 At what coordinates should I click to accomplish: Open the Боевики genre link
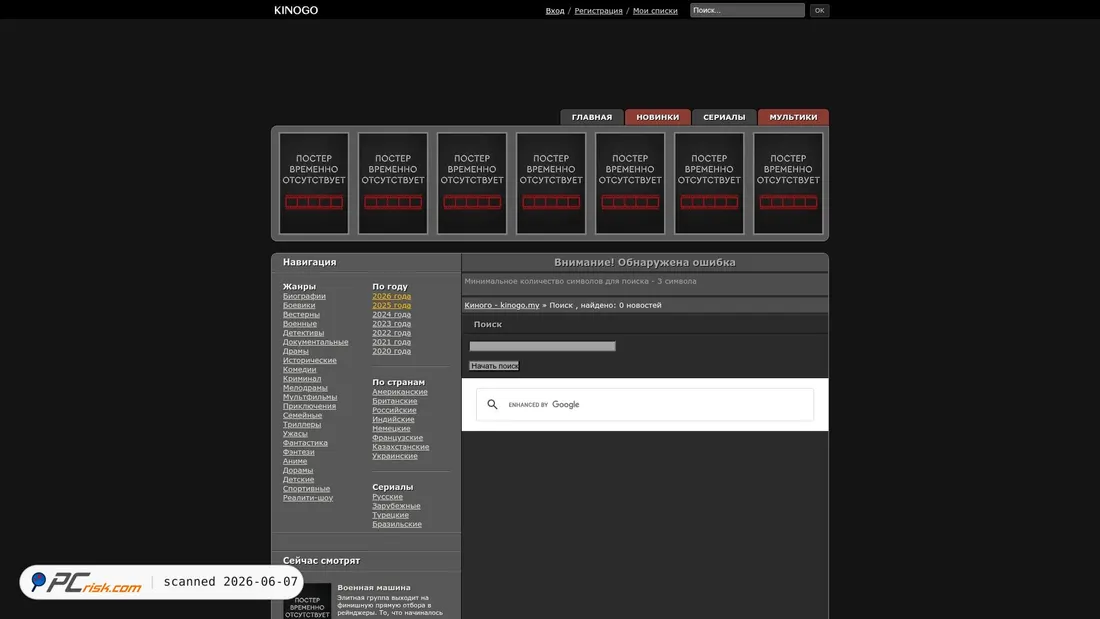[299, 305]
